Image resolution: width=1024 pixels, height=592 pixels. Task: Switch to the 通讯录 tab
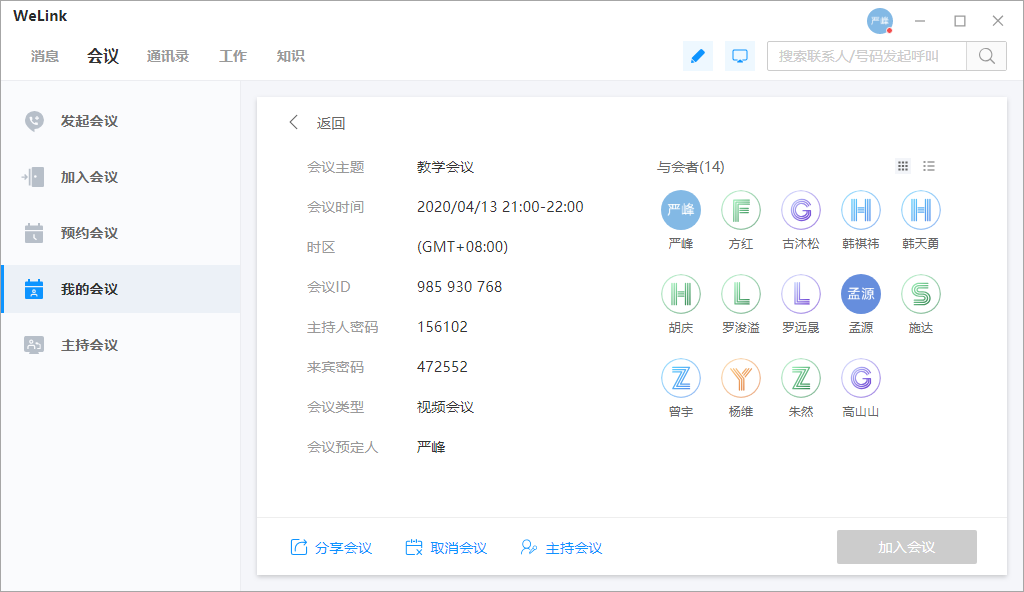point(168,56)
